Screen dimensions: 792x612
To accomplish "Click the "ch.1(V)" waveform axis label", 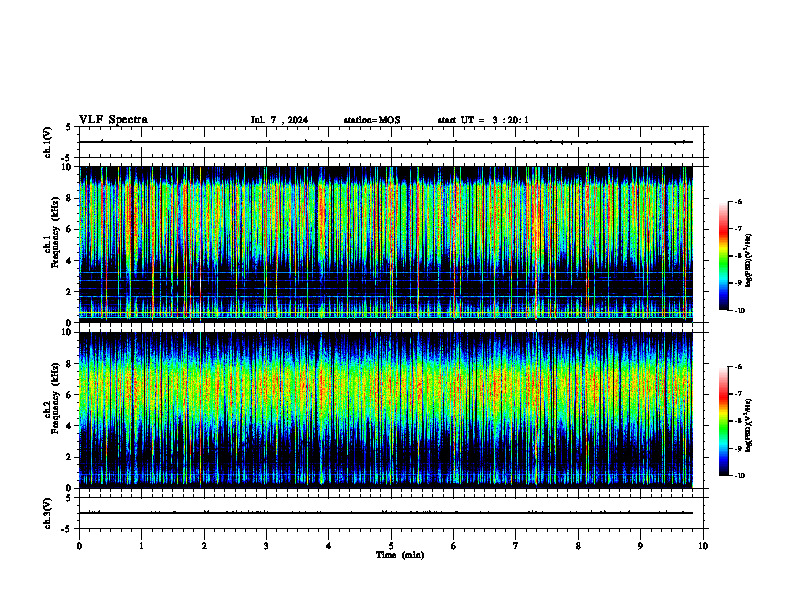I will point(48,142).
